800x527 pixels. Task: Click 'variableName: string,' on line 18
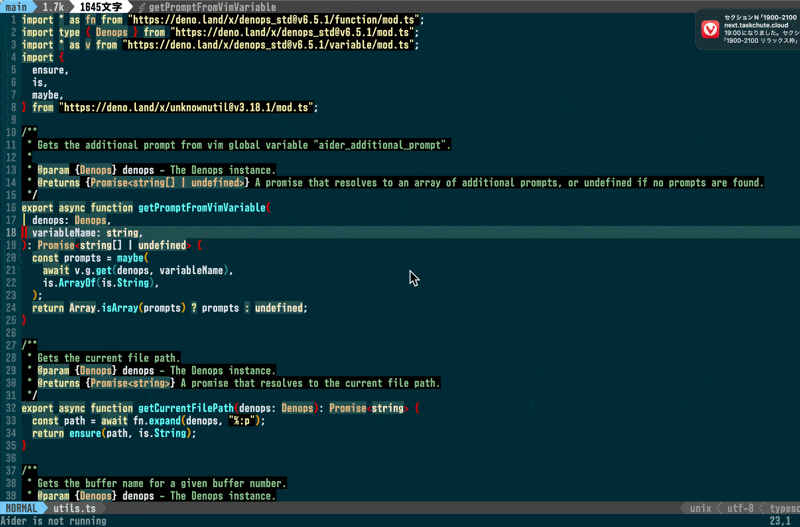[x=87, y=233]
